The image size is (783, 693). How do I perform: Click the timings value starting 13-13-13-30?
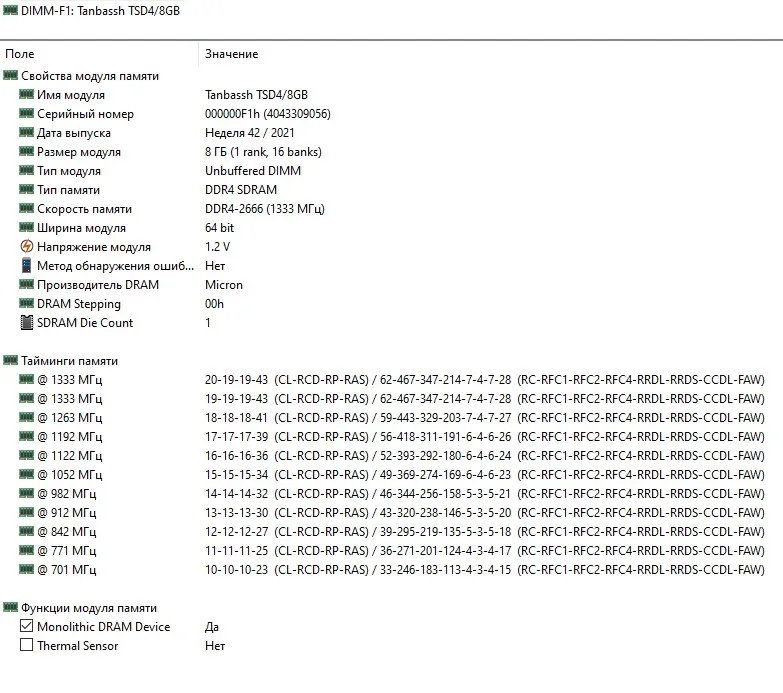point(484,513)
